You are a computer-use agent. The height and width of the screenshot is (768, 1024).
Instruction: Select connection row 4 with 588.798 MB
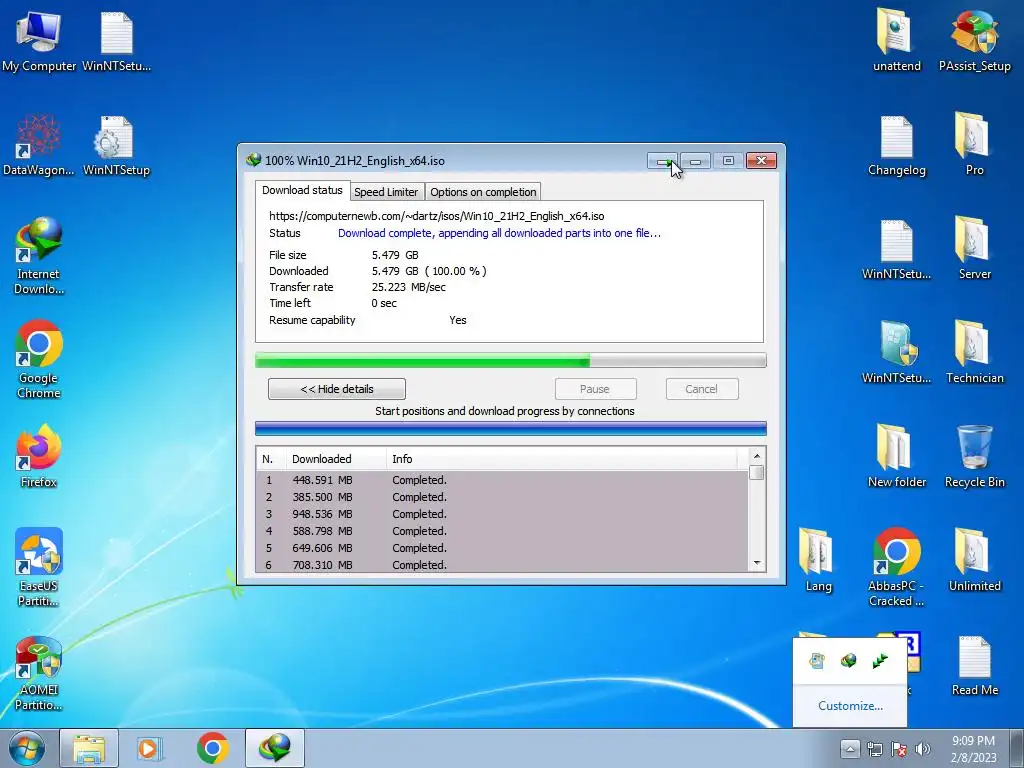click(x=503, y=531)
